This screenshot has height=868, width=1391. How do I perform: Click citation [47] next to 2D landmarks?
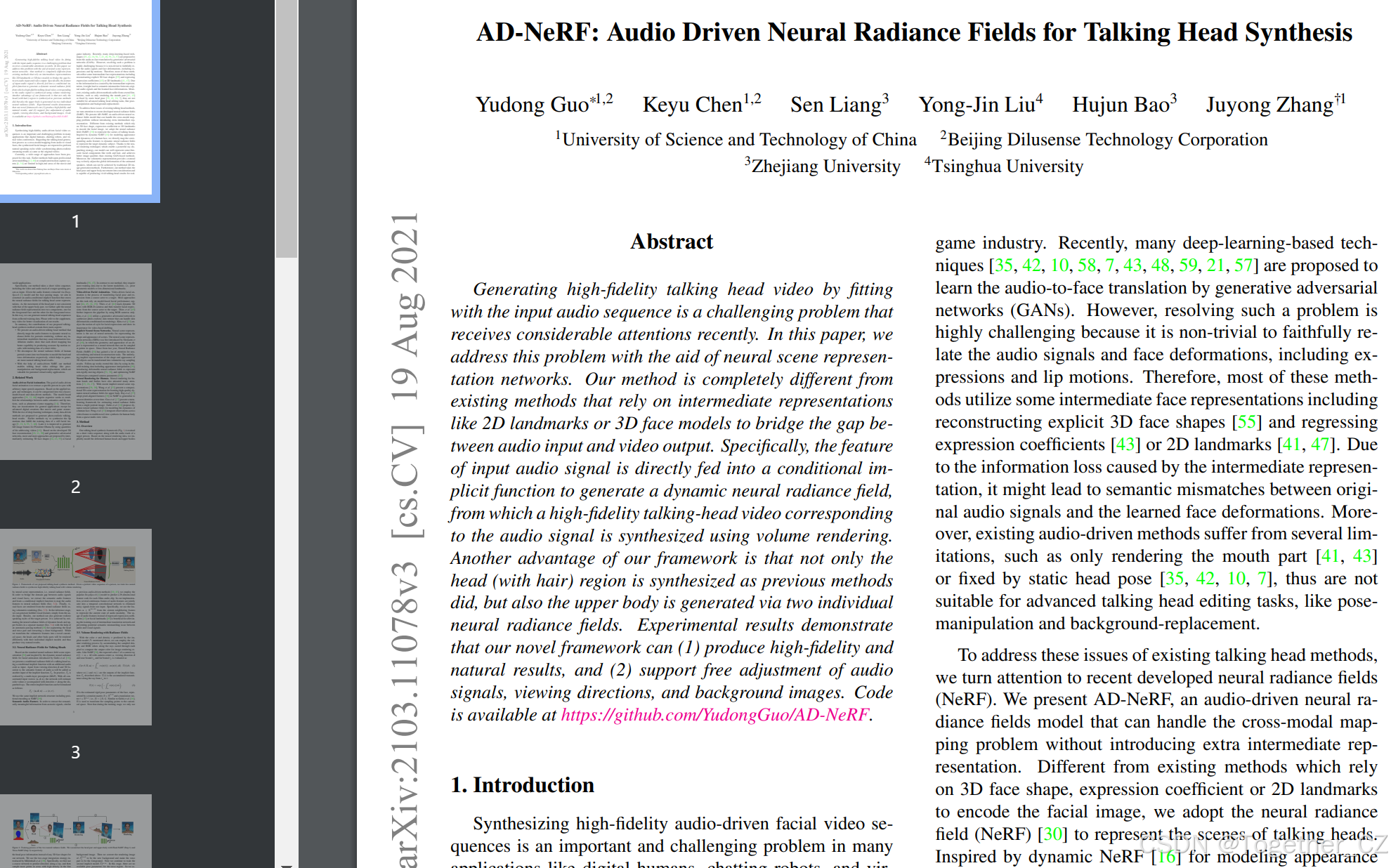click(1321, 444)
